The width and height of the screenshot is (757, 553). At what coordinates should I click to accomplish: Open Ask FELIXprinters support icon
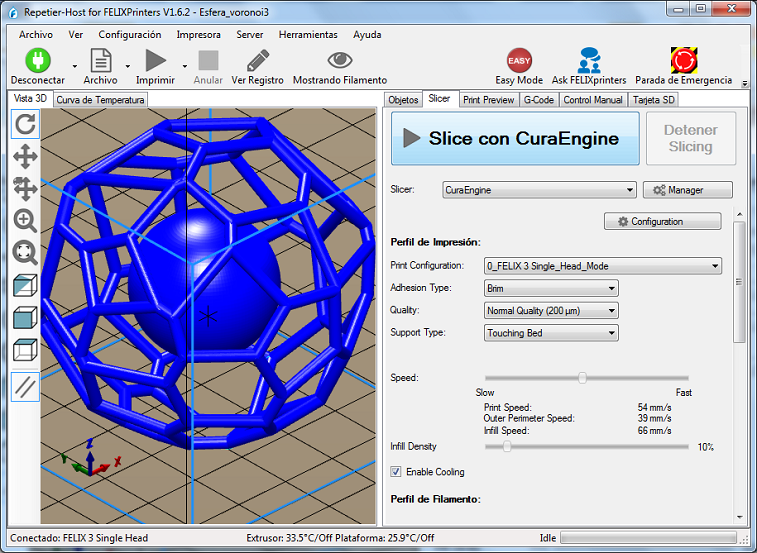pos(589,60)
